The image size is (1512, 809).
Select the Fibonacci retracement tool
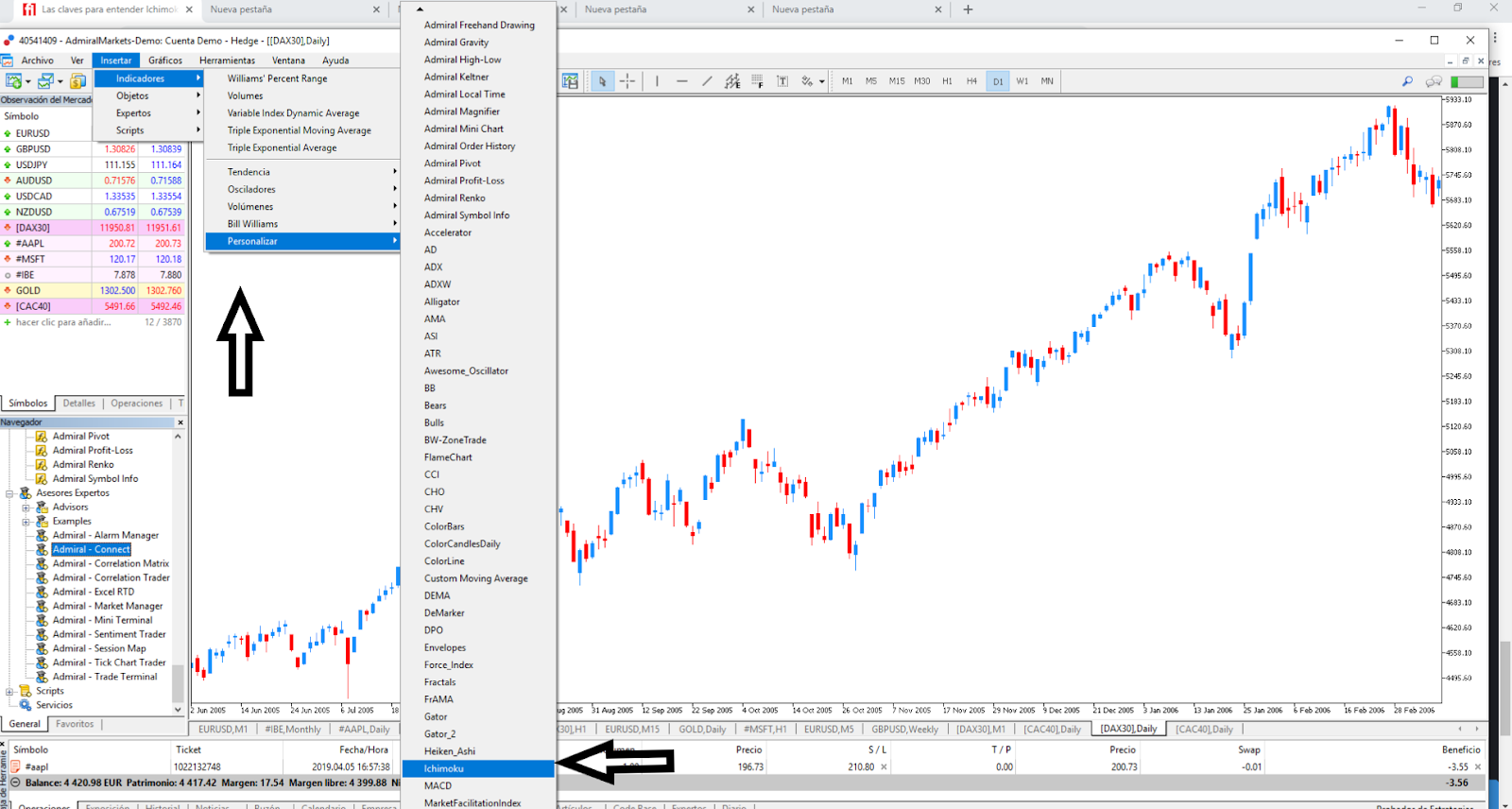pyautogui.click(x=757, y=81)
